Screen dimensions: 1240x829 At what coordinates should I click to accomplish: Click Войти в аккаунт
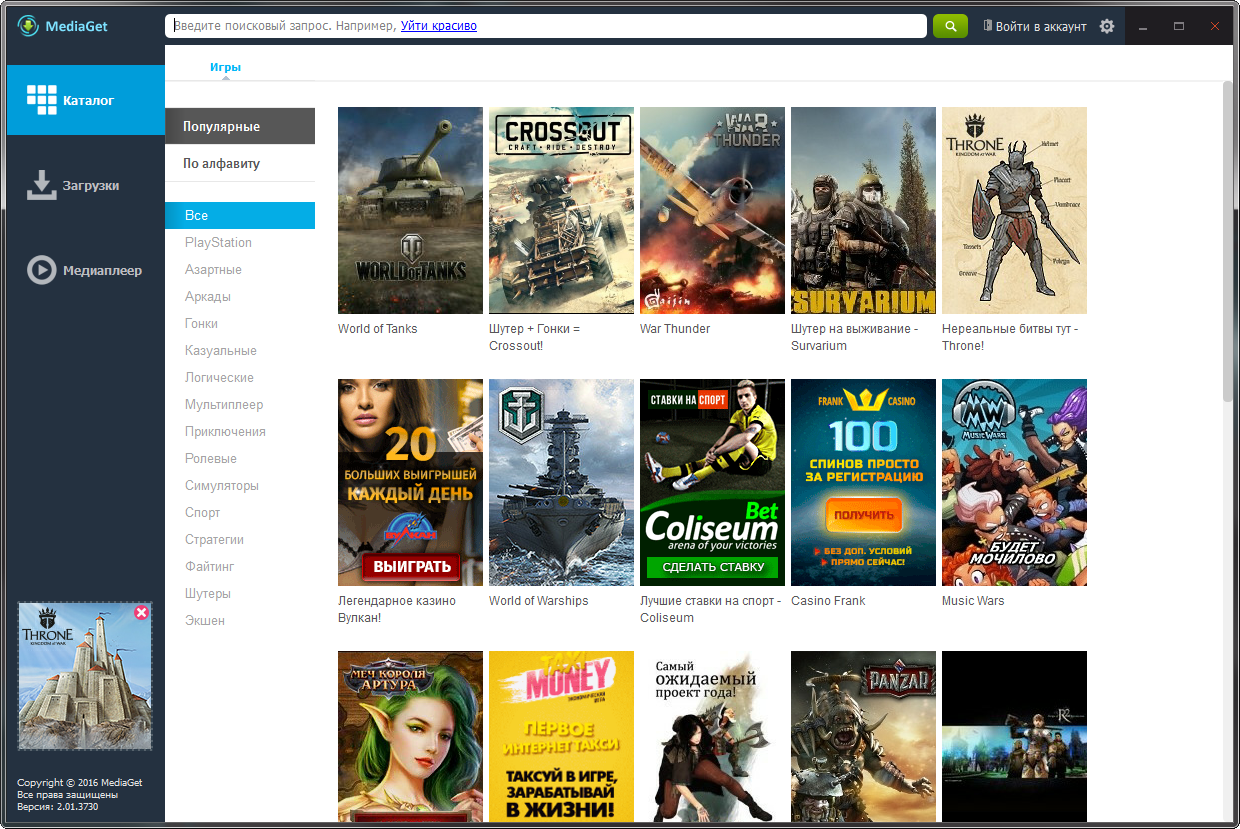tap(1040, 26)
